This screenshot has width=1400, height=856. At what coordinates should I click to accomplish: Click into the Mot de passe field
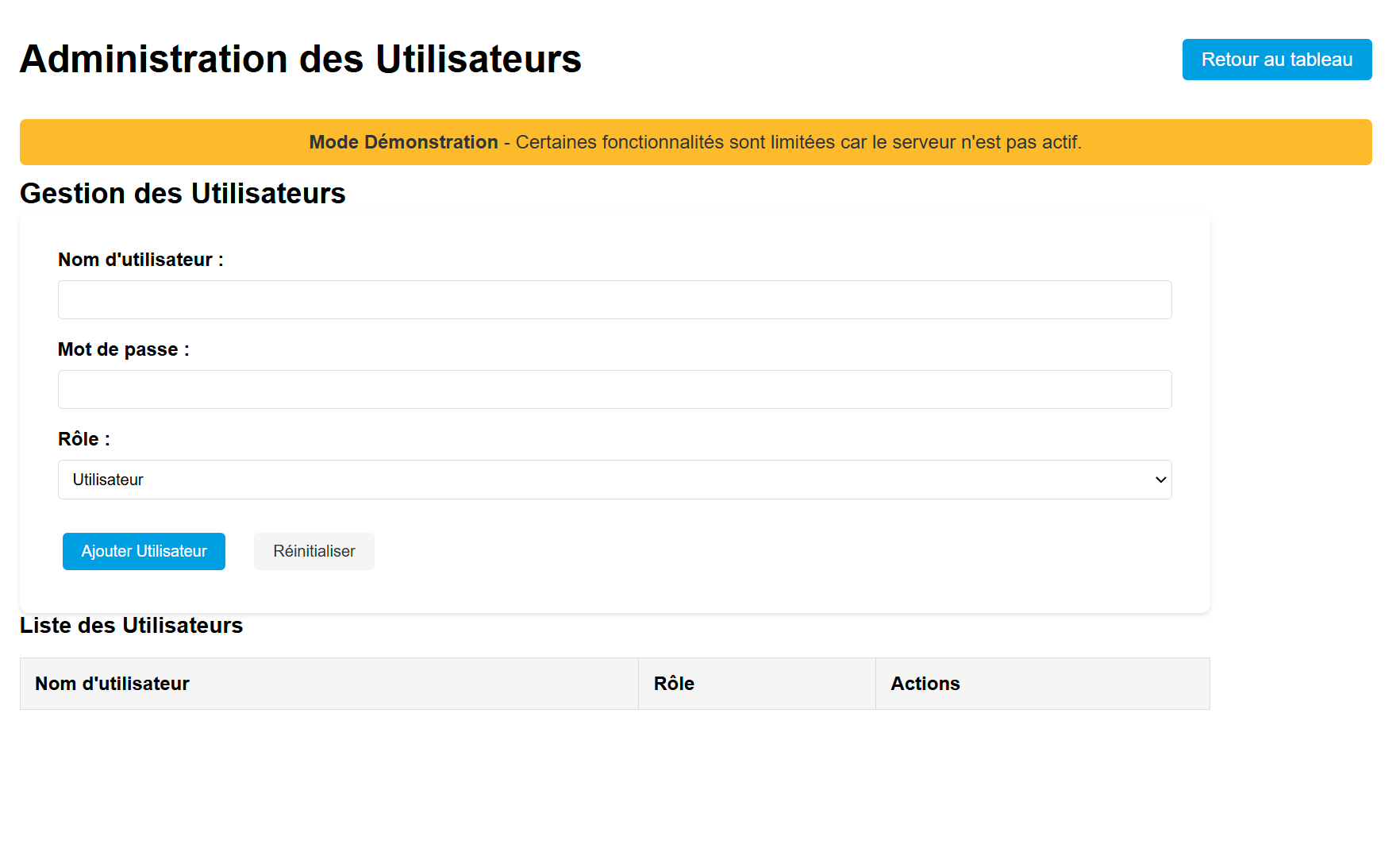pos(614,390)
